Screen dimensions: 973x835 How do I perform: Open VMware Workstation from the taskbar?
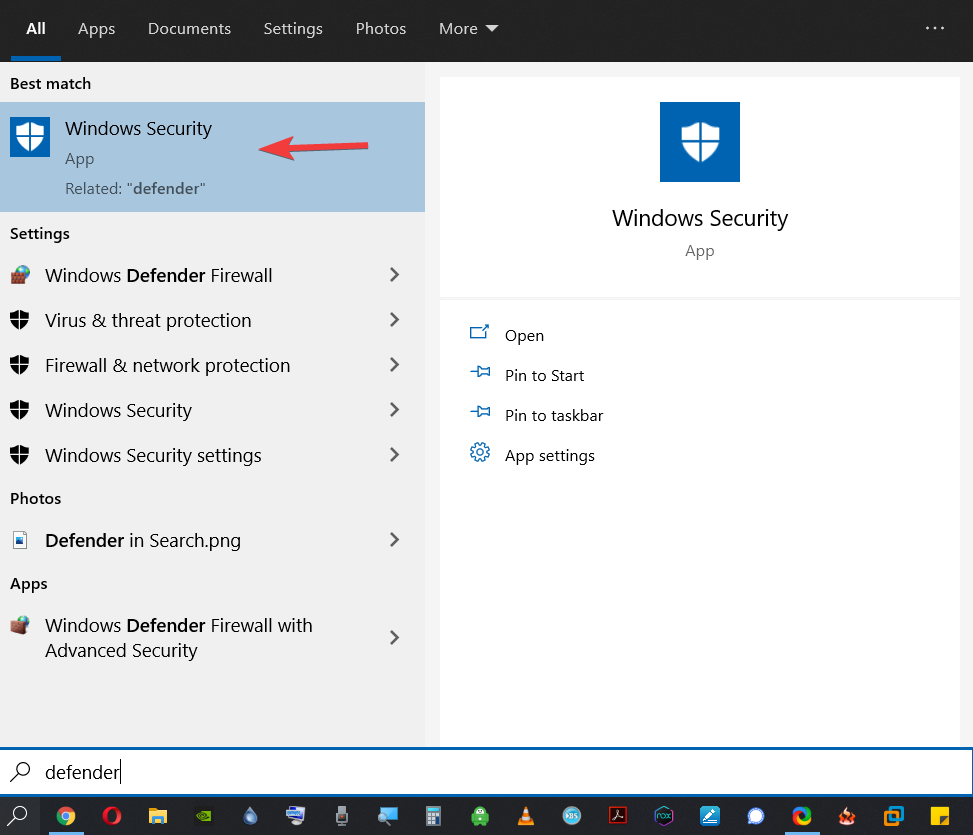coord(894,816)
